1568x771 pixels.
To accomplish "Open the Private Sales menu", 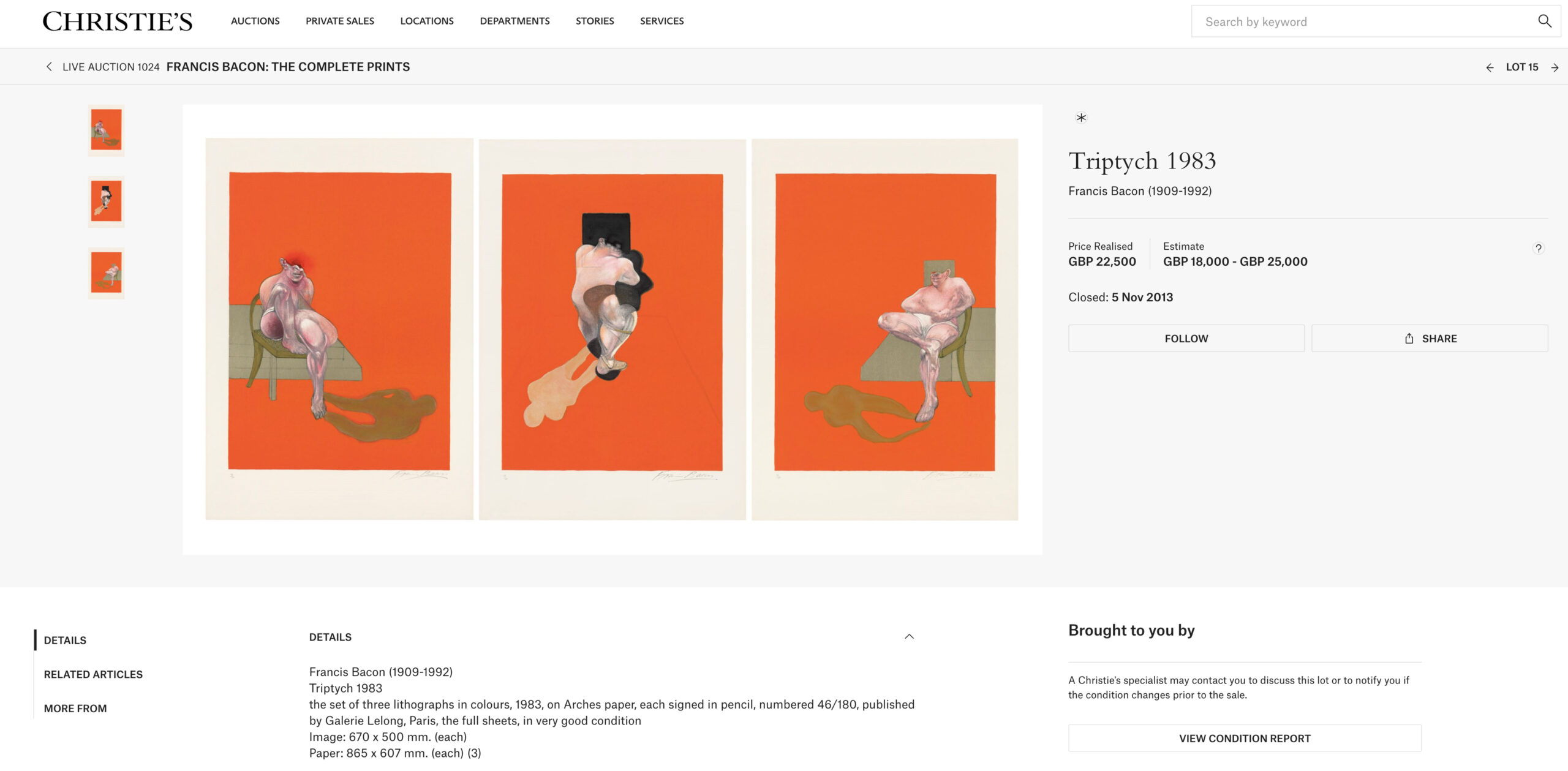I will [340, 21].
